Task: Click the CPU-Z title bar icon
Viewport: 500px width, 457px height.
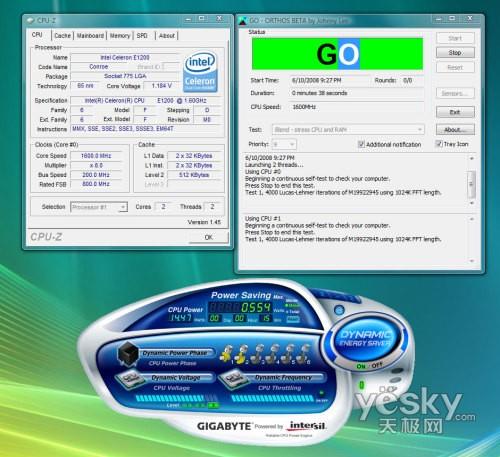Action: (31, 20)
